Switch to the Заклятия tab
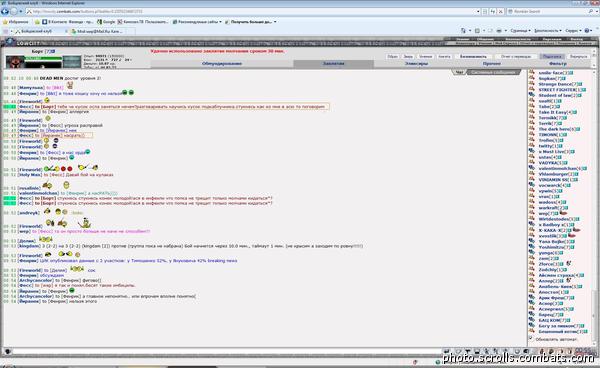Image resolution: width=600 pixels, height=368 pixels. [x=334, y=64]
